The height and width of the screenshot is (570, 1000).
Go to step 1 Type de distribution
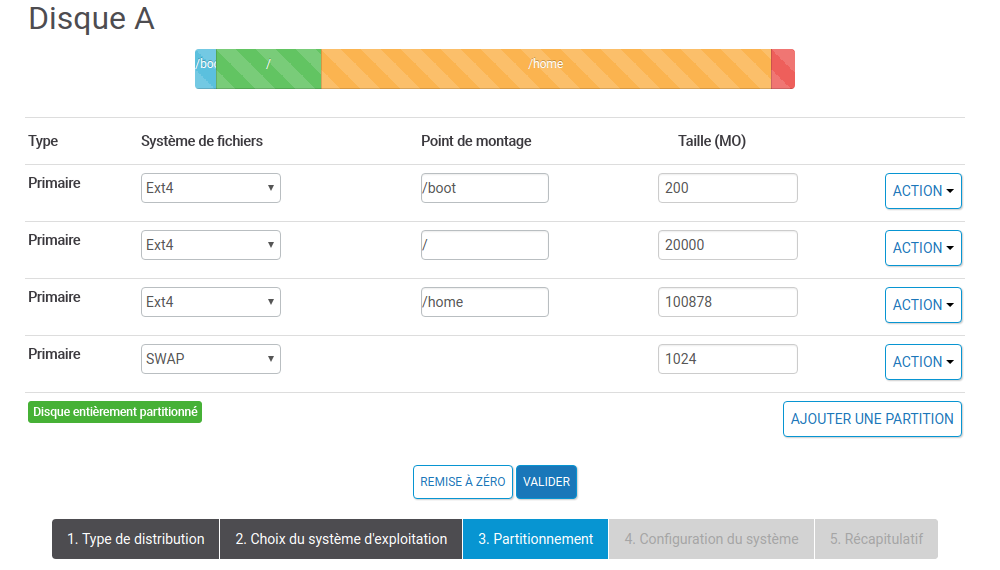coord(135,539)
